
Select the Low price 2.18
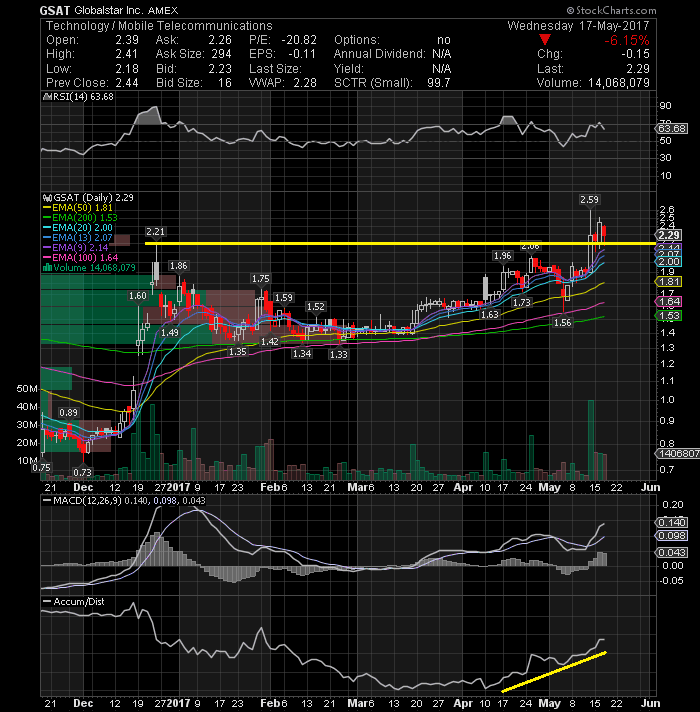[x=127, y=69]
